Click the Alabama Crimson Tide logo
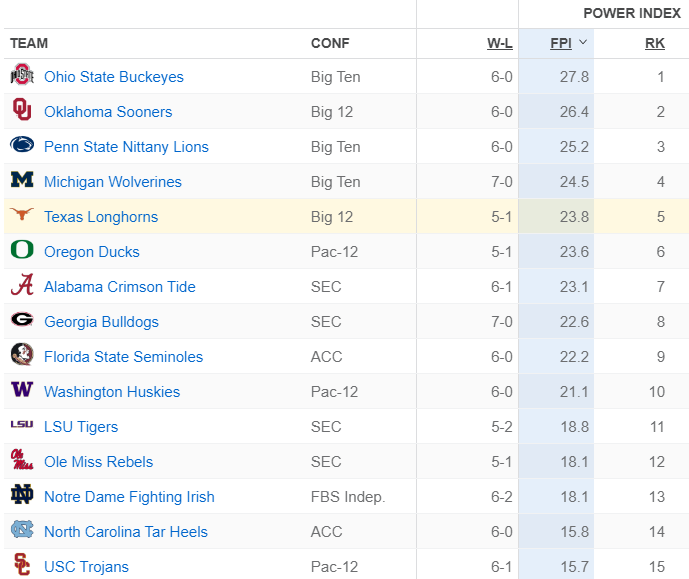The width and height of the screenshot is (689, 579). coord(22,284)
